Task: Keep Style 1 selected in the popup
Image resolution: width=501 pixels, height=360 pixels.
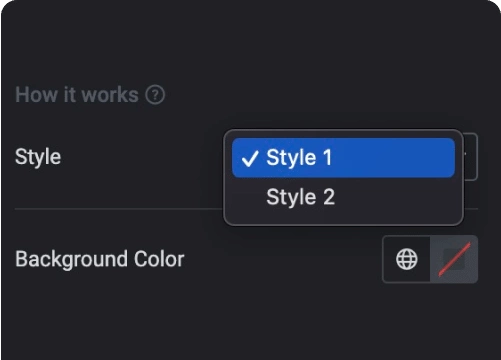Action: 343,158
